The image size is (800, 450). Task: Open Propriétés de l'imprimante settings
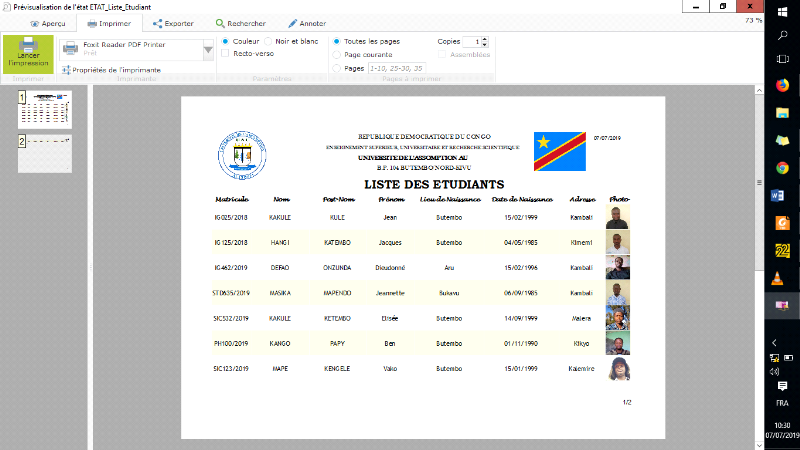pos(110,70)
